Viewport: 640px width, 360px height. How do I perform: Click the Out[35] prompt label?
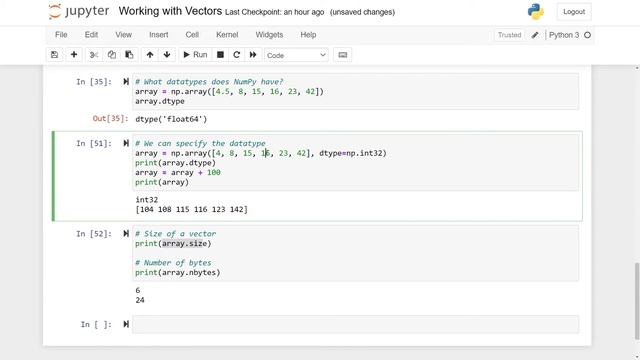[x=110, y=119]
